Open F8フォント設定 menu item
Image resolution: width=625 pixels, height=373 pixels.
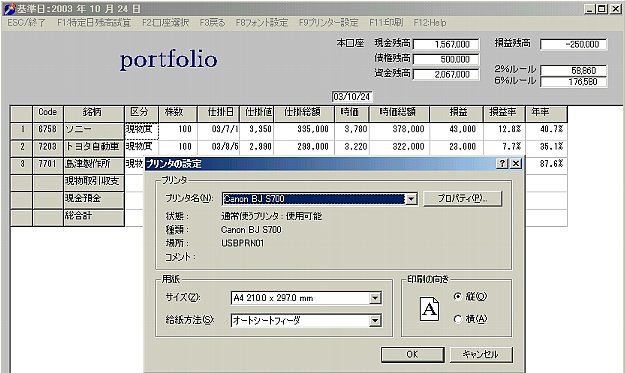[261, 23]
